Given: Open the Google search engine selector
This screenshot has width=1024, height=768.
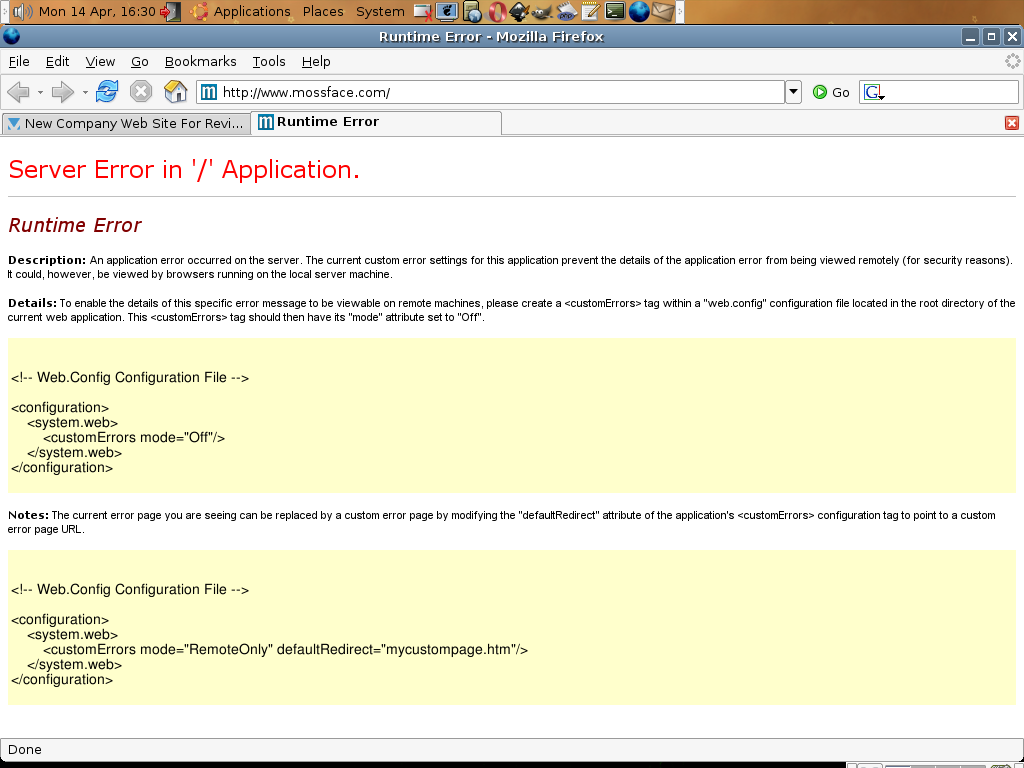Looking at the screenshot, I should coord(874,92).
